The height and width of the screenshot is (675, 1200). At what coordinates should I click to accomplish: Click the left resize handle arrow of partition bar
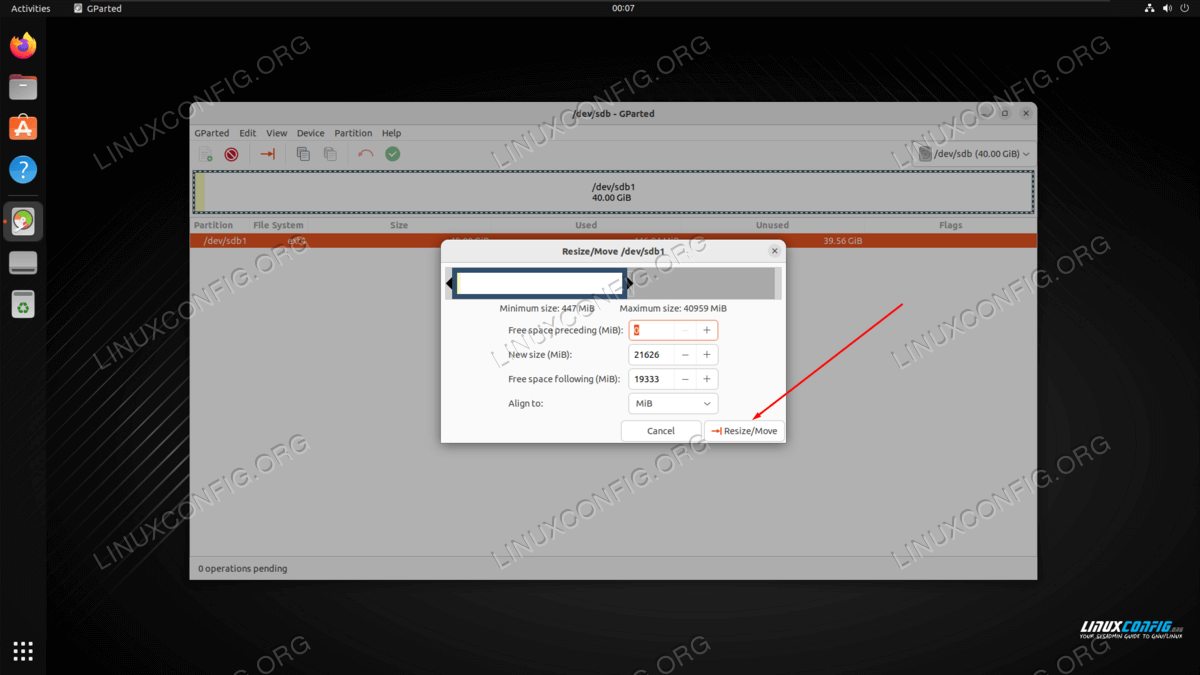tap(449, 283)
